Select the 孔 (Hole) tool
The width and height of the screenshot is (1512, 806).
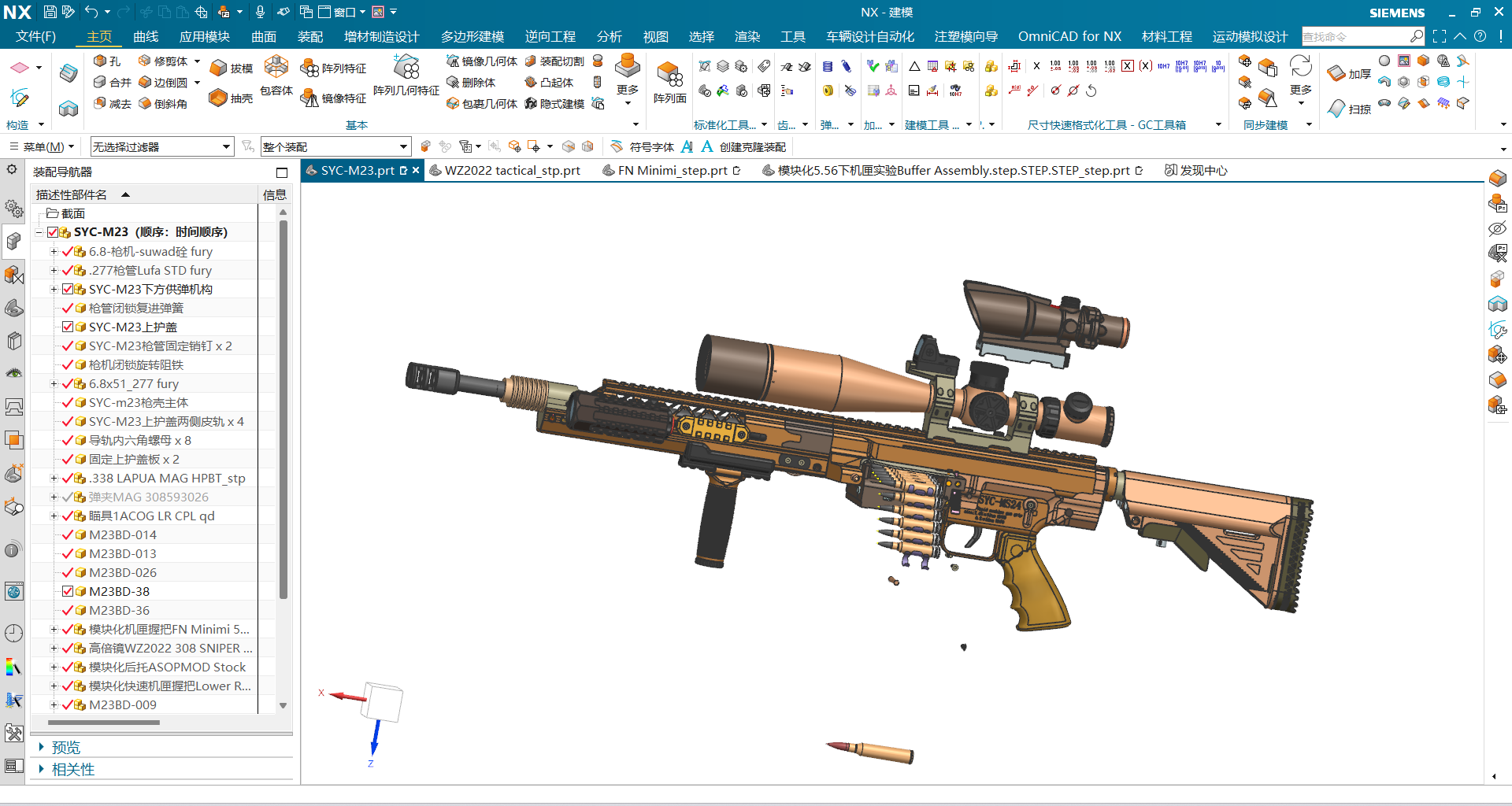(107, 61)
